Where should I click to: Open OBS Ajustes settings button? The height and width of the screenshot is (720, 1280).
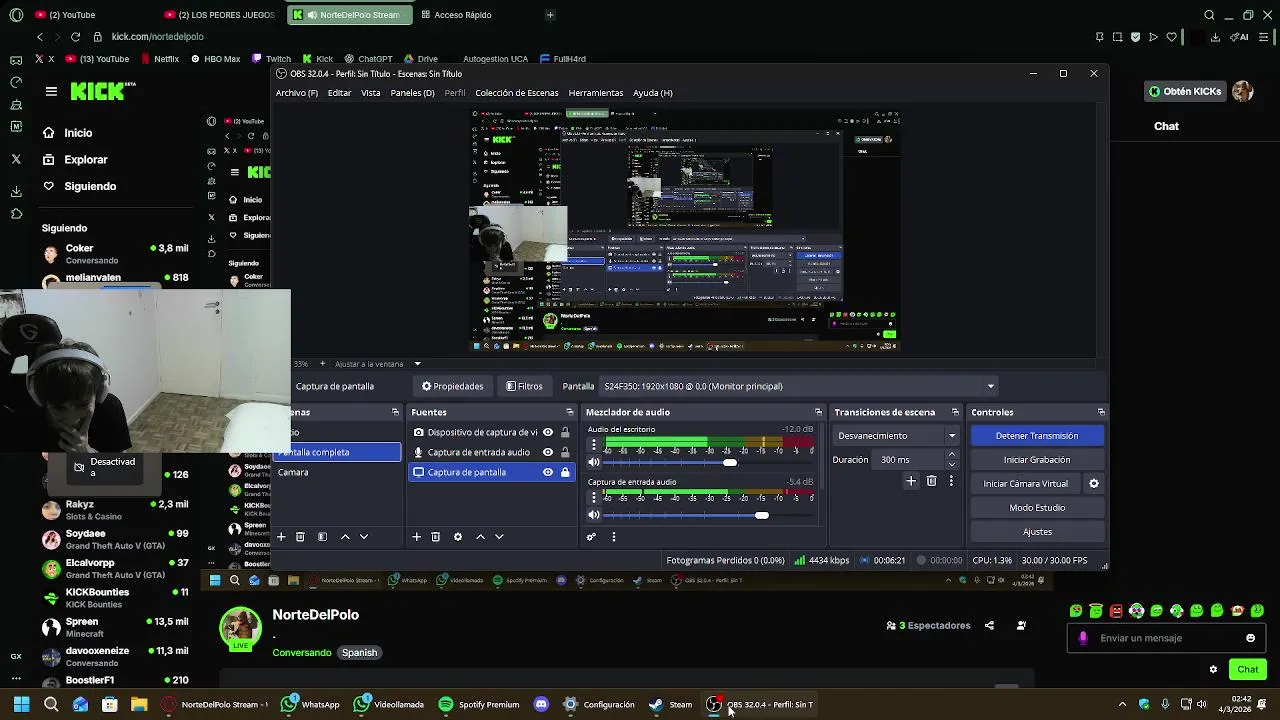(x=1037, y=532)
